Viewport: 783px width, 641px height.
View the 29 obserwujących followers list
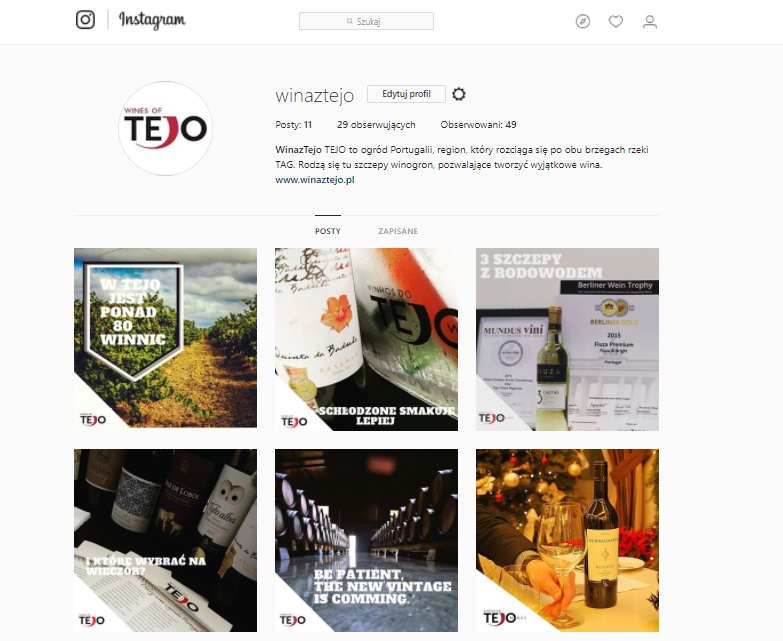pyautogui.click(x=376, y=125)
